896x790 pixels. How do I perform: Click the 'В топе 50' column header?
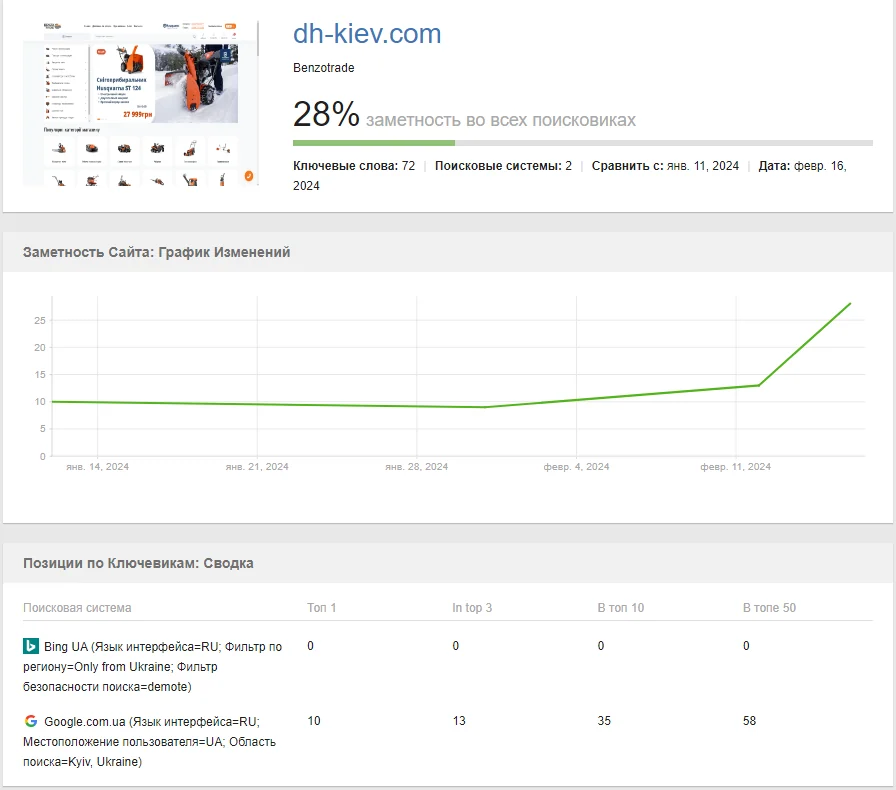769,608
